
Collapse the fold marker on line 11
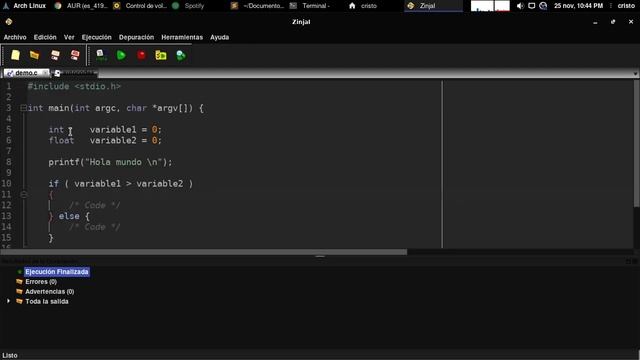[x=23, y=194]
